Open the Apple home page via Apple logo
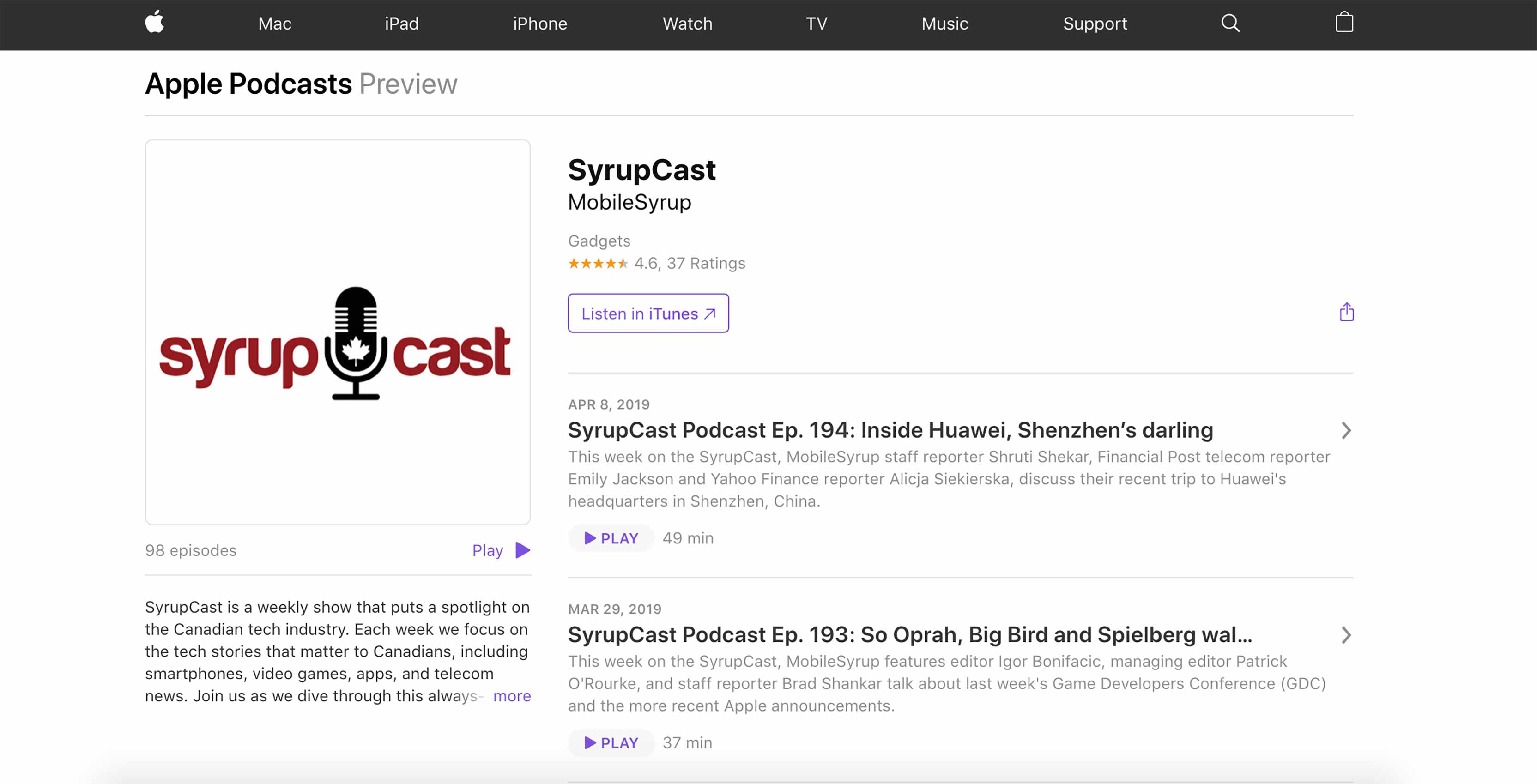The image size is (1537, 784). coord(155,23)
